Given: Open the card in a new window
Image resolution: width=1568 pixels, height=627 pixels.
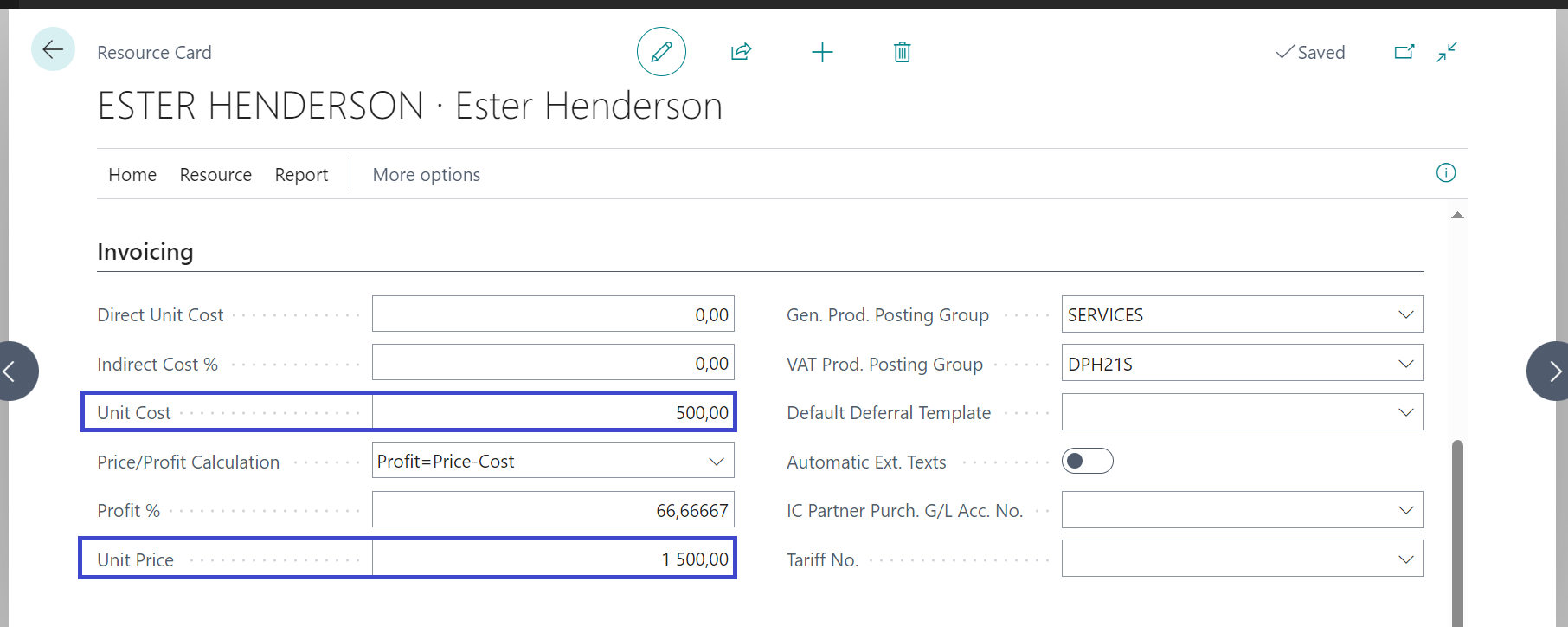Looking at the screenshot, I should point(1404,52).
